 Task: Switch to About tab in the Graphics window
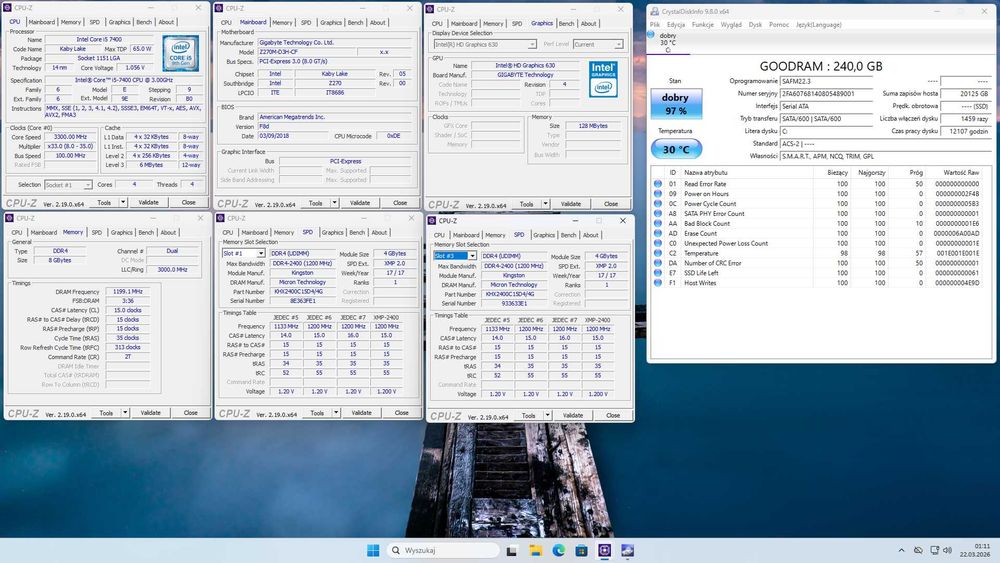[588, 24]
